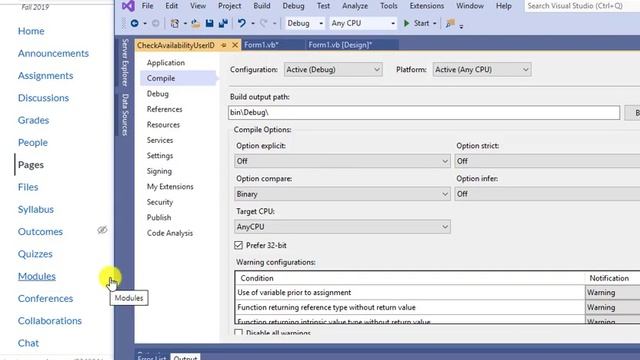Image resolution: width=640 pixels, height=360 pixels.
Task: Pin the CheckAvailabilityUserID tab
Action: coord(224,45)
